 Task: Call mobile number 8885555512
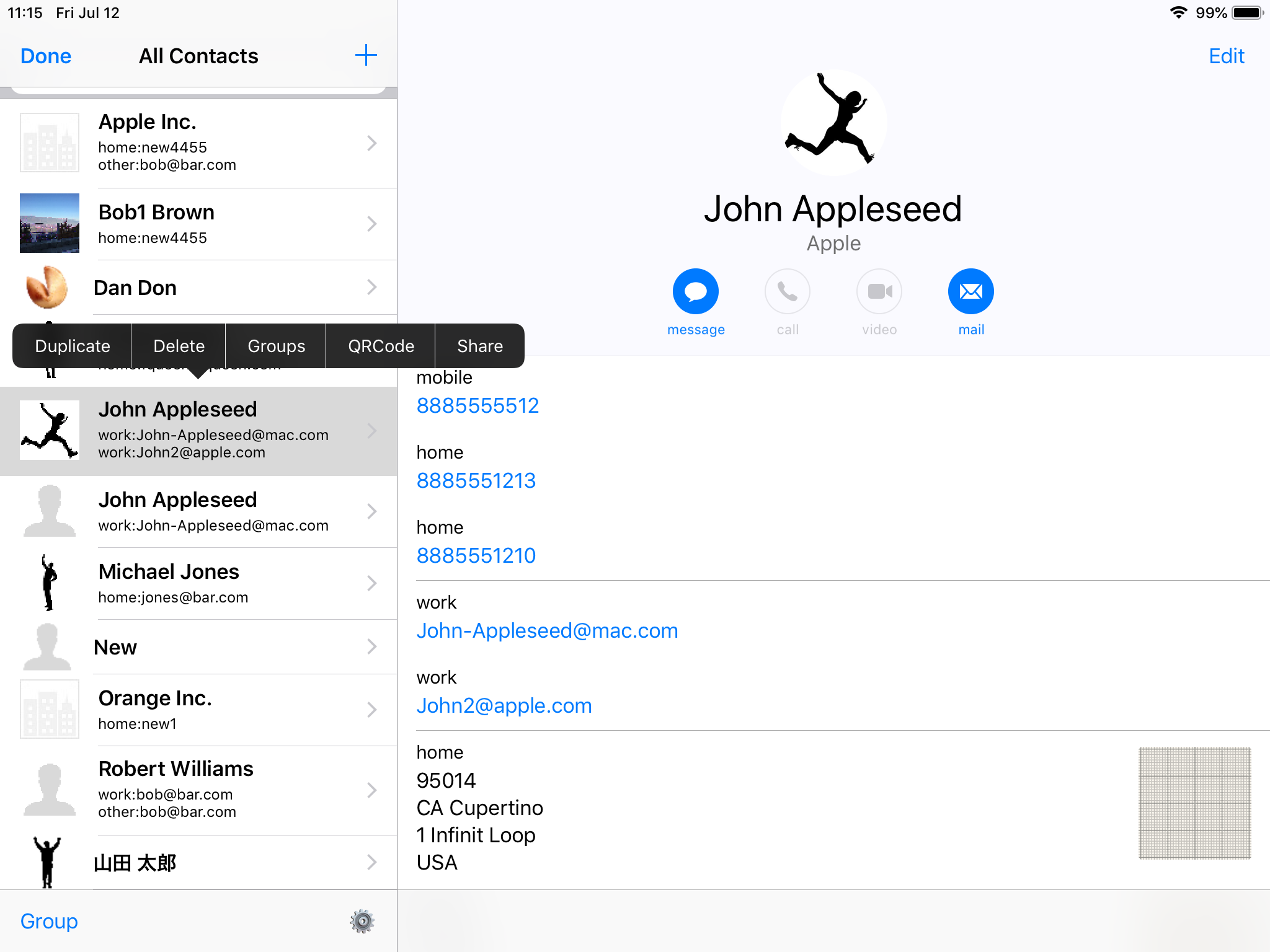point(477,405)
